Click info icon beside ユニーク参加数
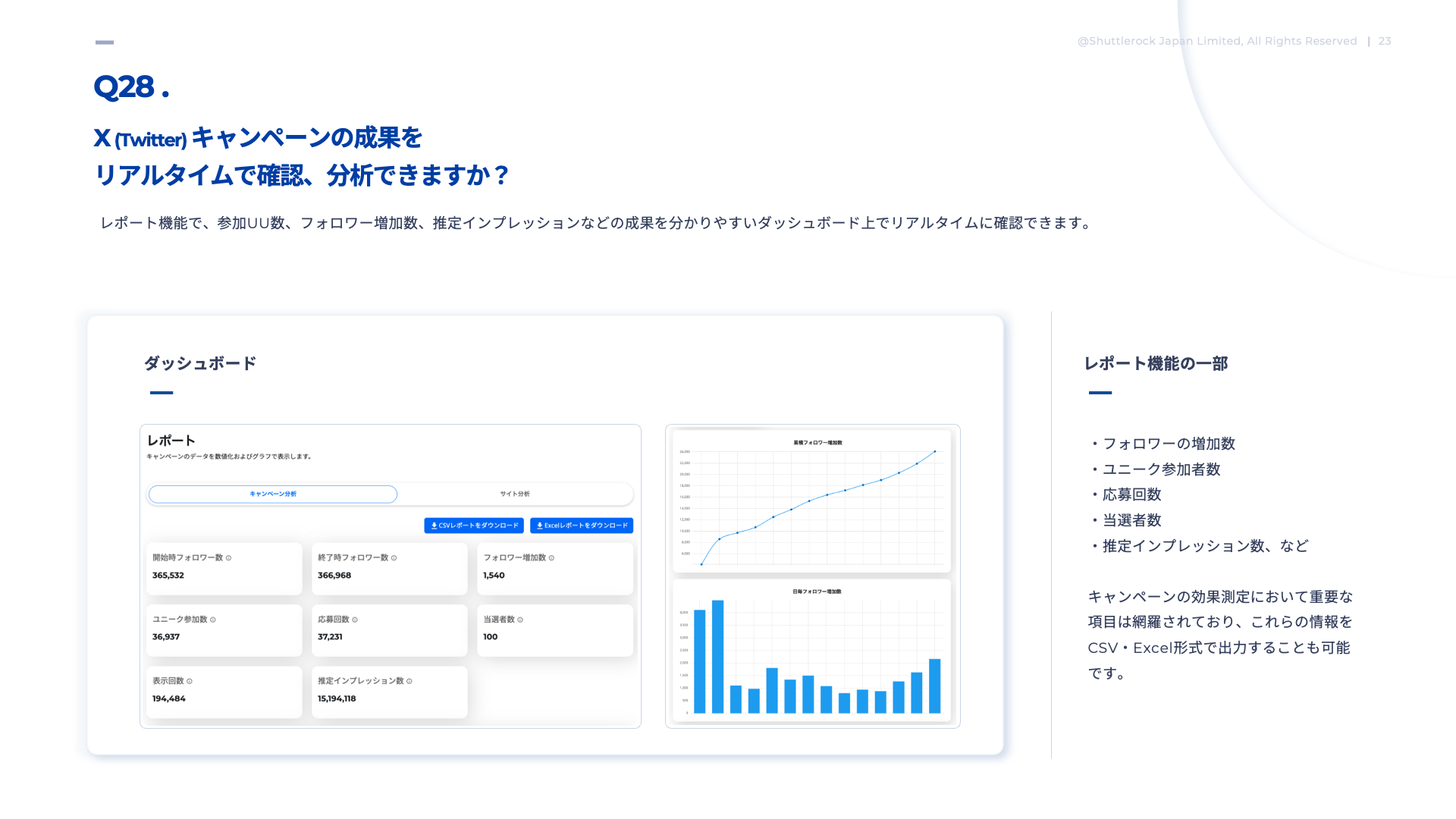 coord(213,620)
